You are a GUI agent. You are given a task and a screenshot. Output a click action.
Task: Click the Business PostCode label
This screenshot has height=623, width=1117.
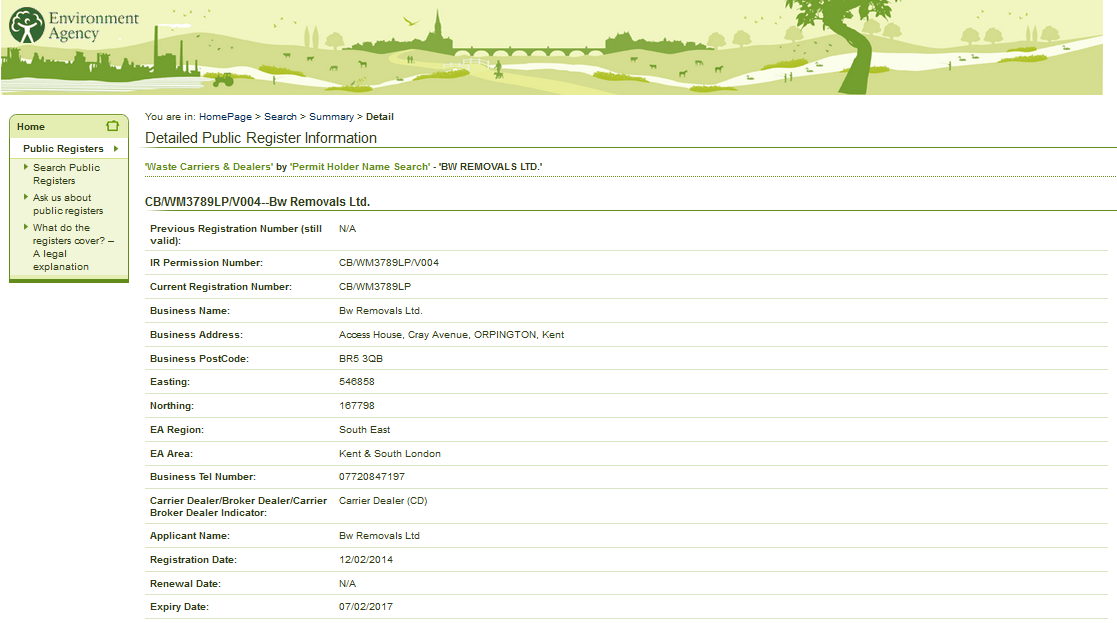[x=199, y=359]
